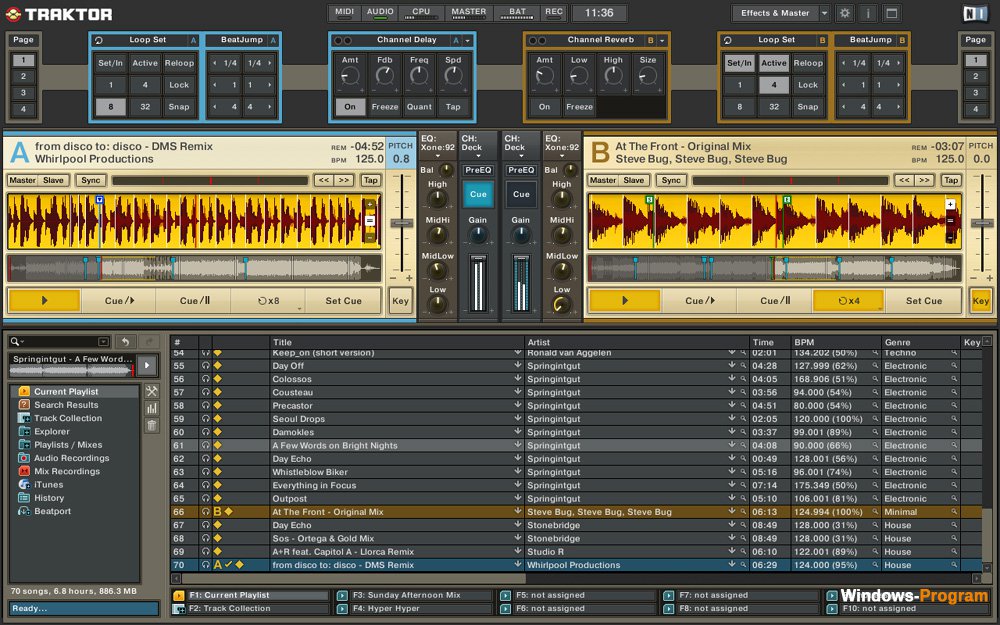Toggle Channel Delay On button
The height and width of the screenshot is (625, 1000).
coord(350,107)
